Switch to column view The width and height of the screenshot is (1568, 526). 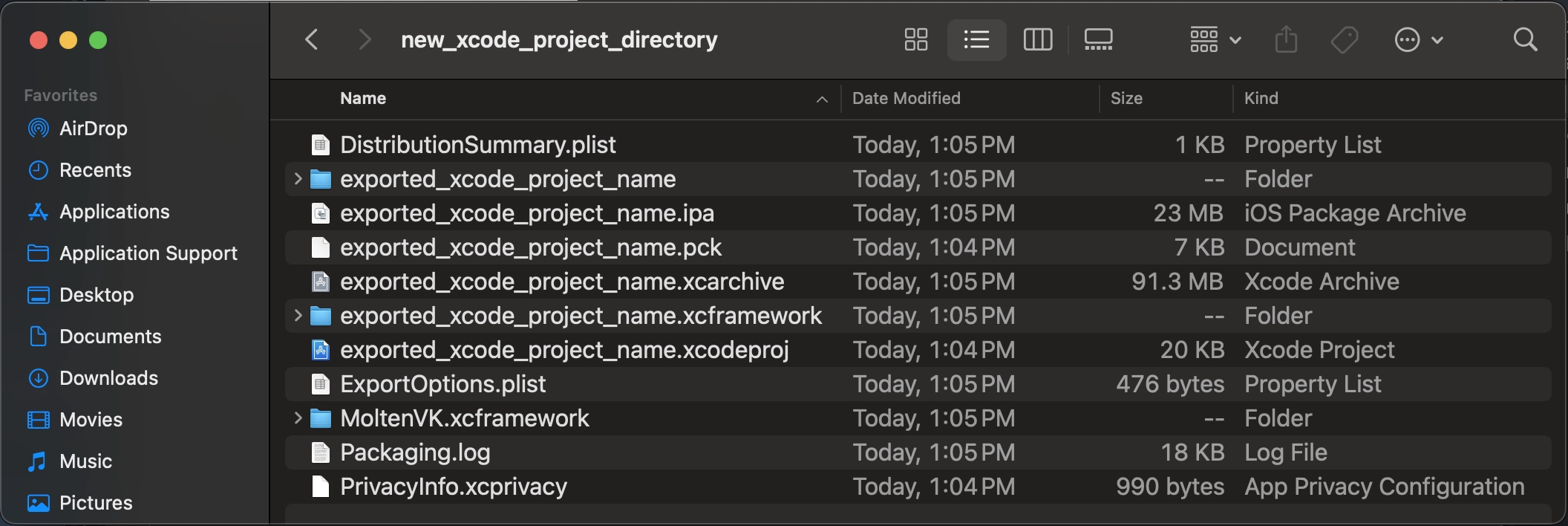tap(1037, 39)
